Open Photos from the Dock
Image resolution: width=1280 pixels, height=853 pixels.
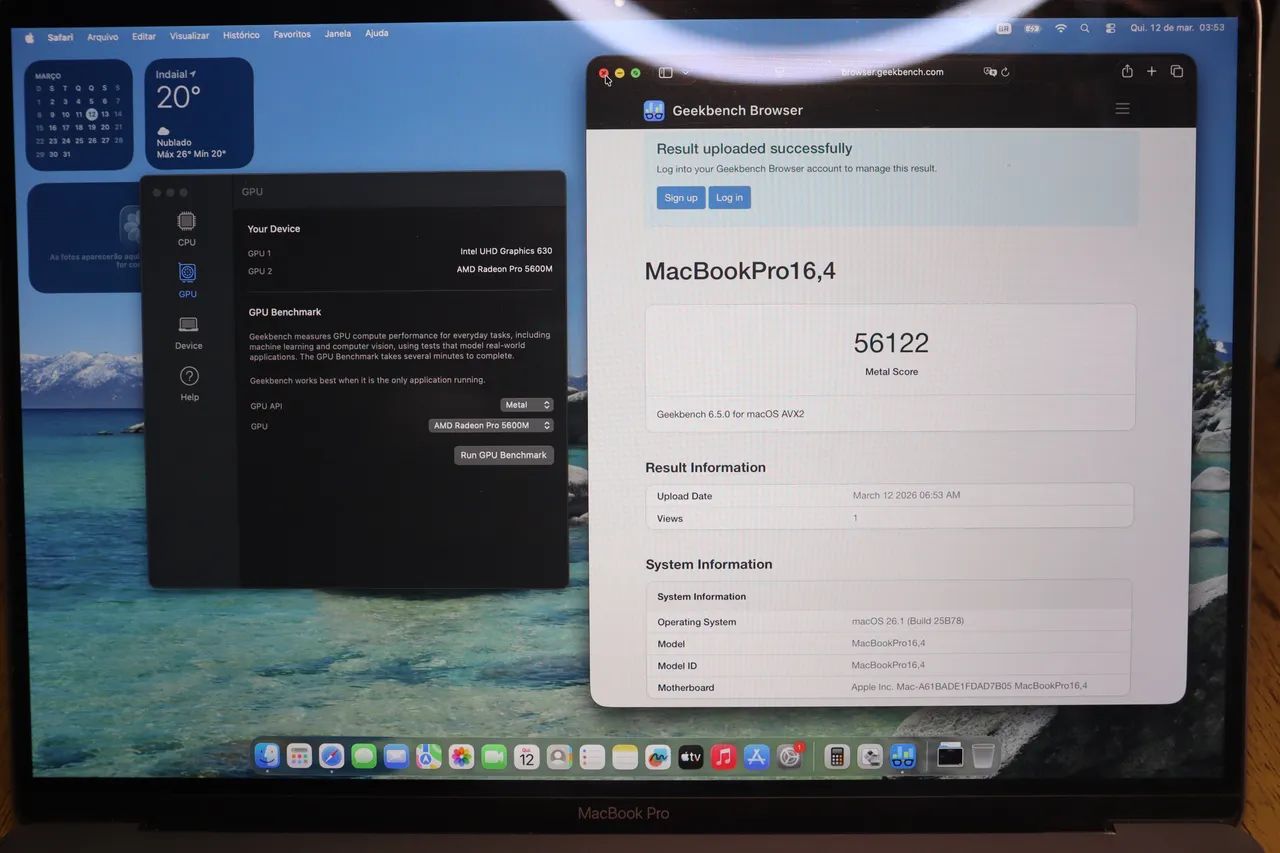[461, 757]
